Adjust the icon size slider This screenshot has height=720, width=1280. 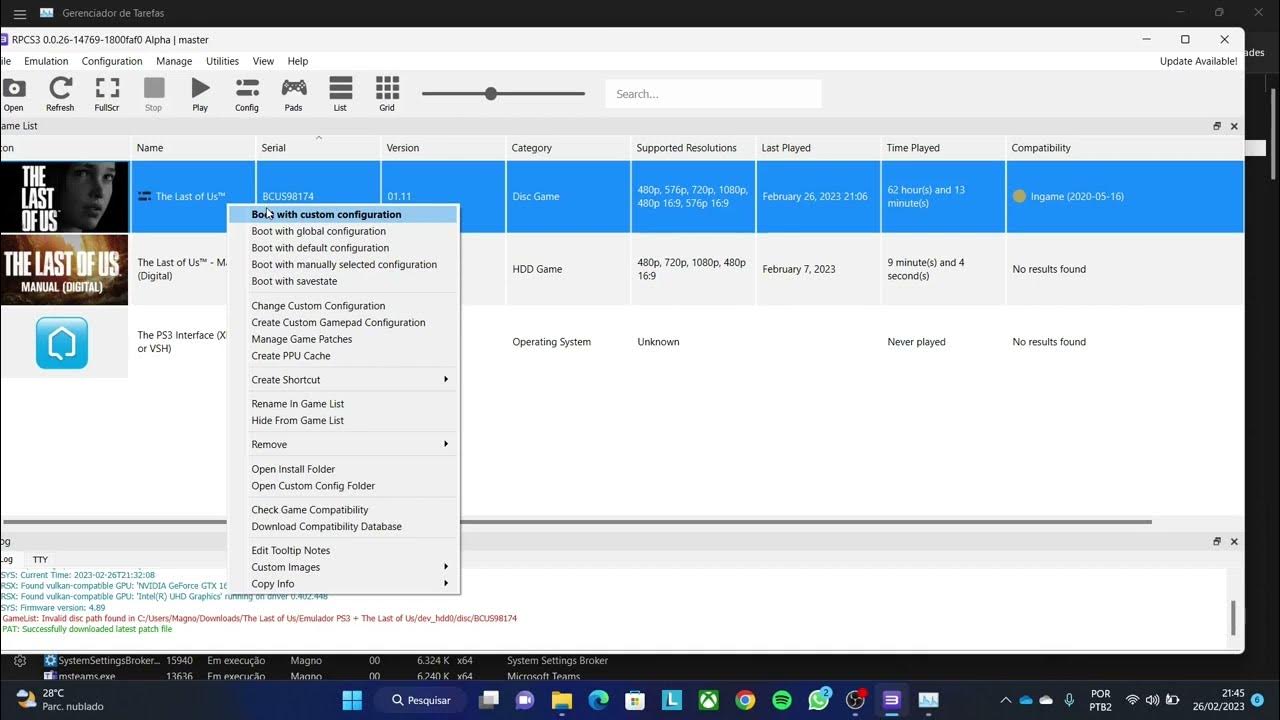[x=503, y=94]
